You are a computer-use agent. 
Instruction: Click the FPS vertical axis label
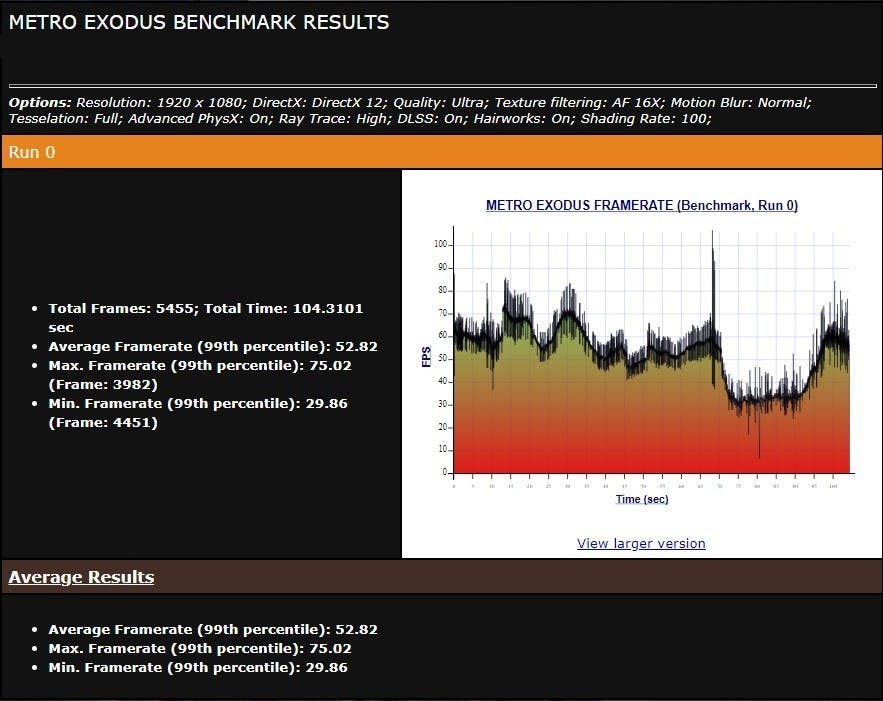coord(426,357)
